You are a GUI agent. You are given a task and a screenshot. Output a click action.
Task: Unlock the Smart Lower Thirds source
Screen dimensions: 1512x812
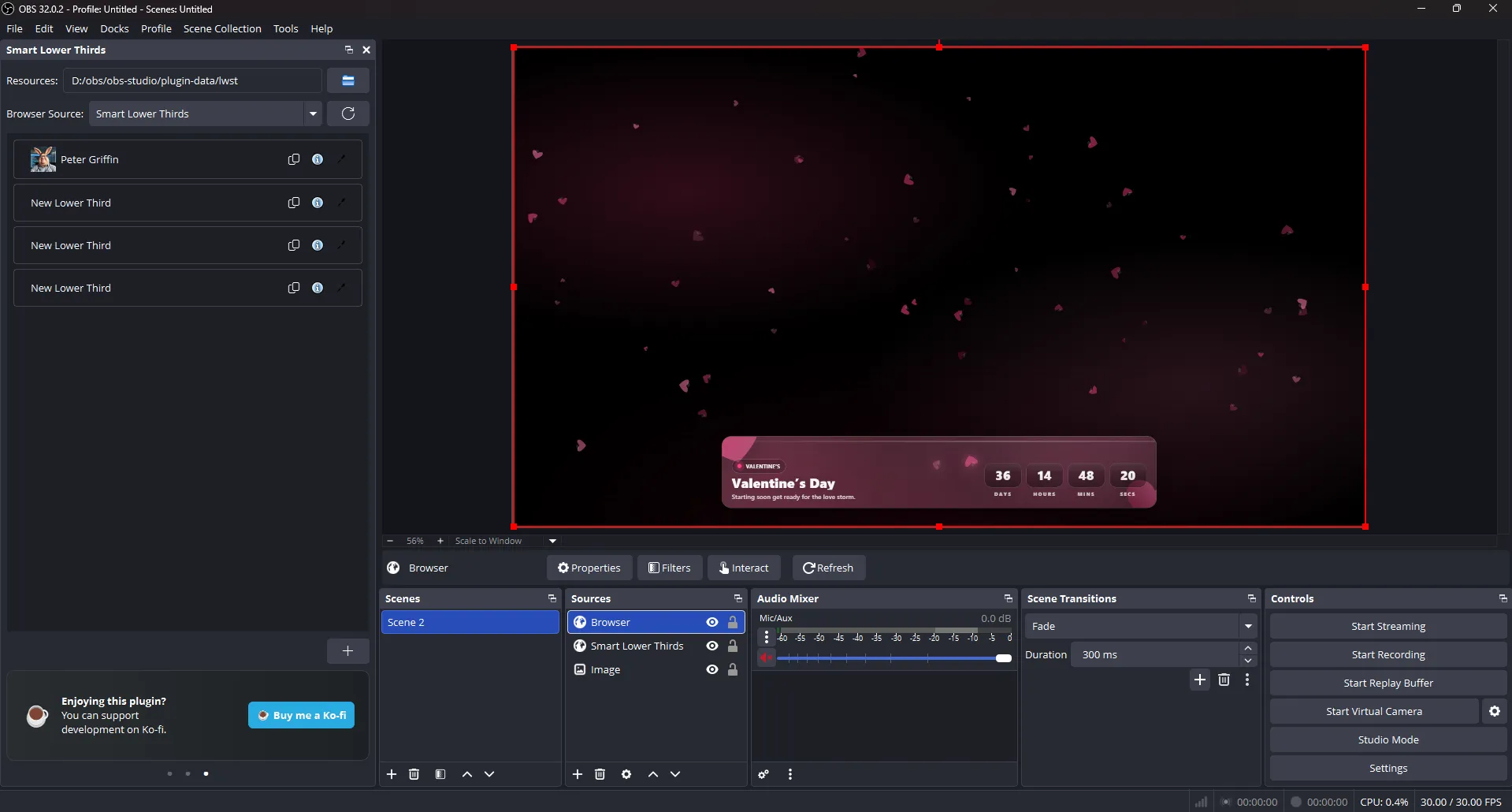click(x=733, y=645)
